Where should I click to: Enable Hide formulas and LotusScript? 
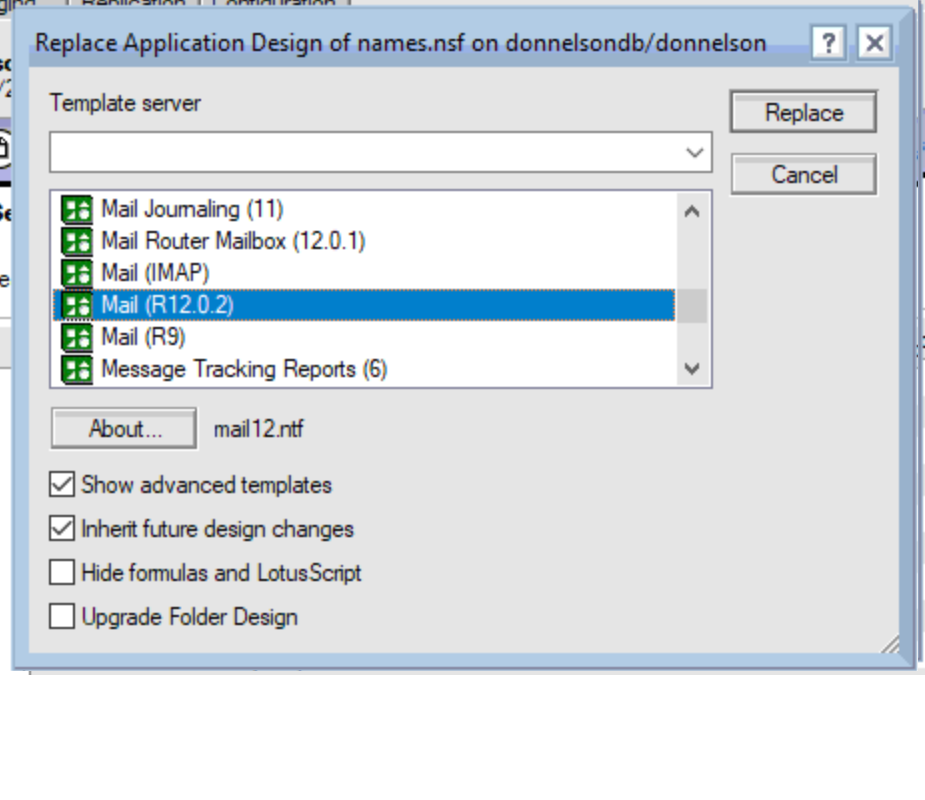point(62,572)
